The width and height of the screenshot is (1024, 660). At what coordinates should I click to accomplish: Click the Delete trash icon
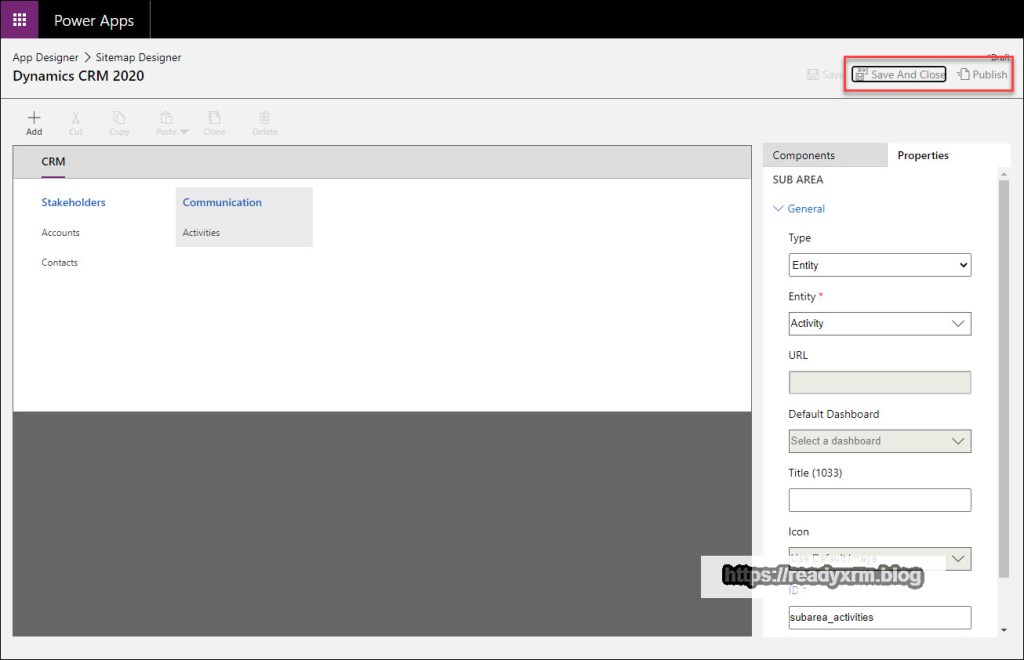264,118
